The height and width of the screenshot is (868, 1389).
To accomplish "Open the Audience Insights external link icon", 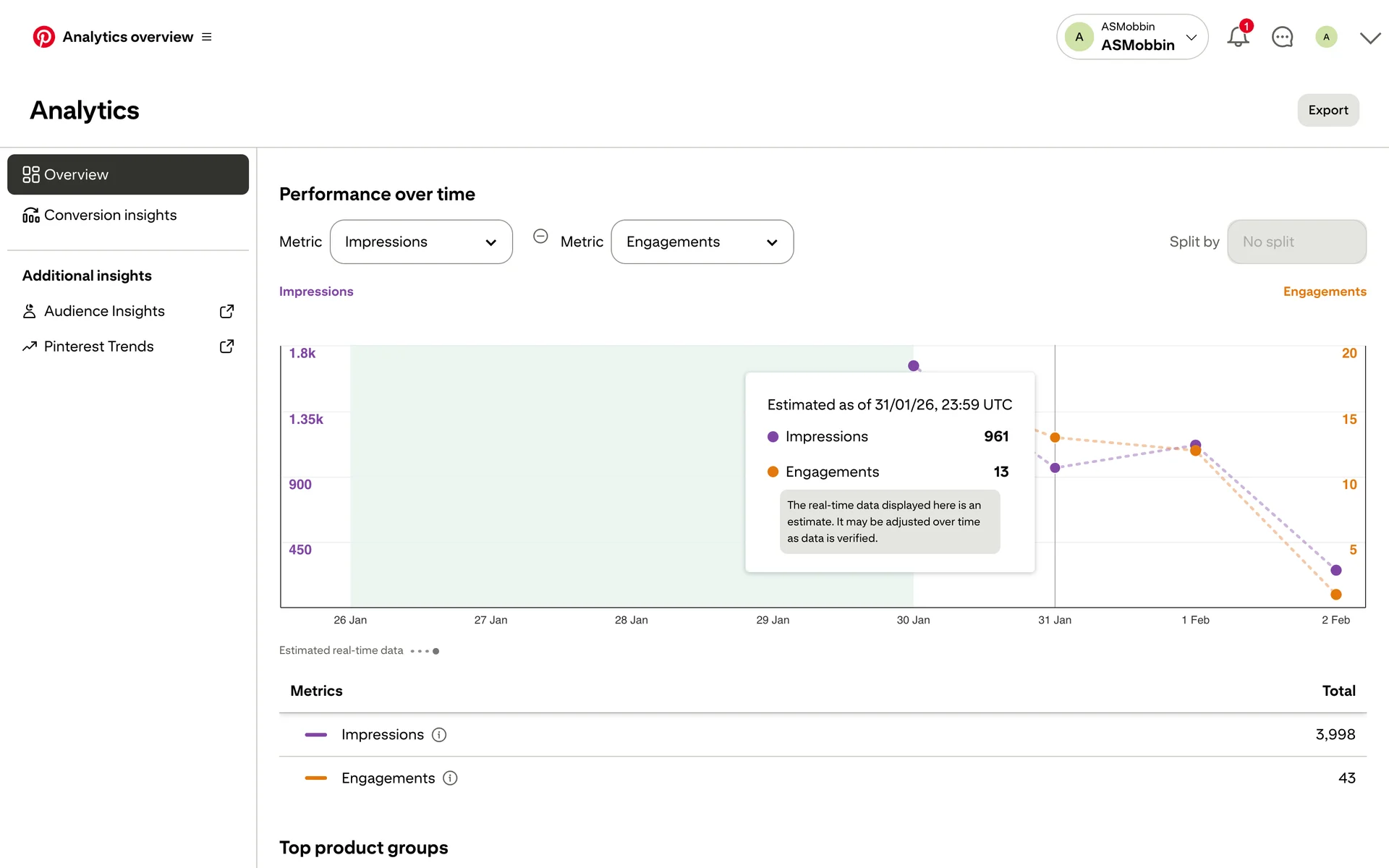I will (x=226, y=311).
